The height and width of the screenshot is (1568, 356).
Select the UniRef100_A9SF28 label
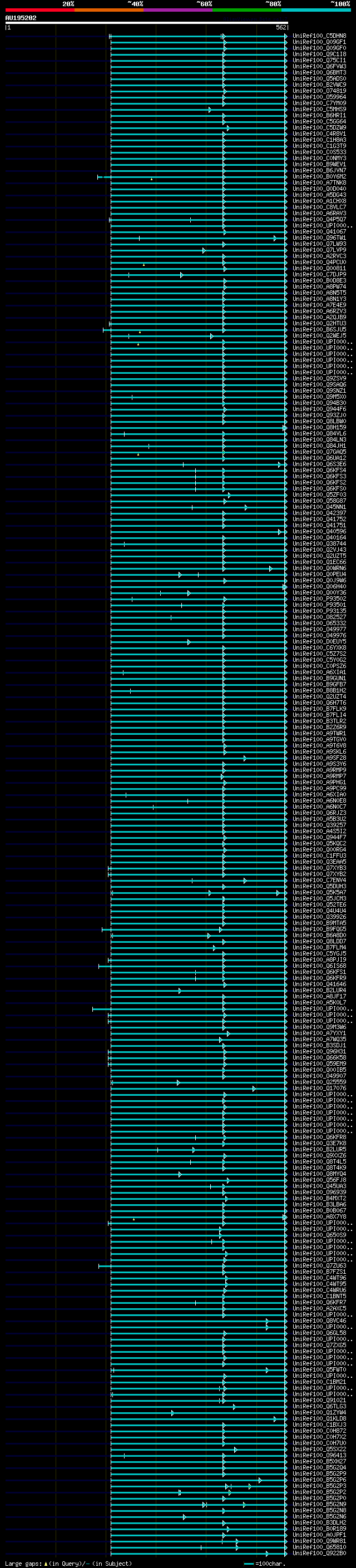319,758
